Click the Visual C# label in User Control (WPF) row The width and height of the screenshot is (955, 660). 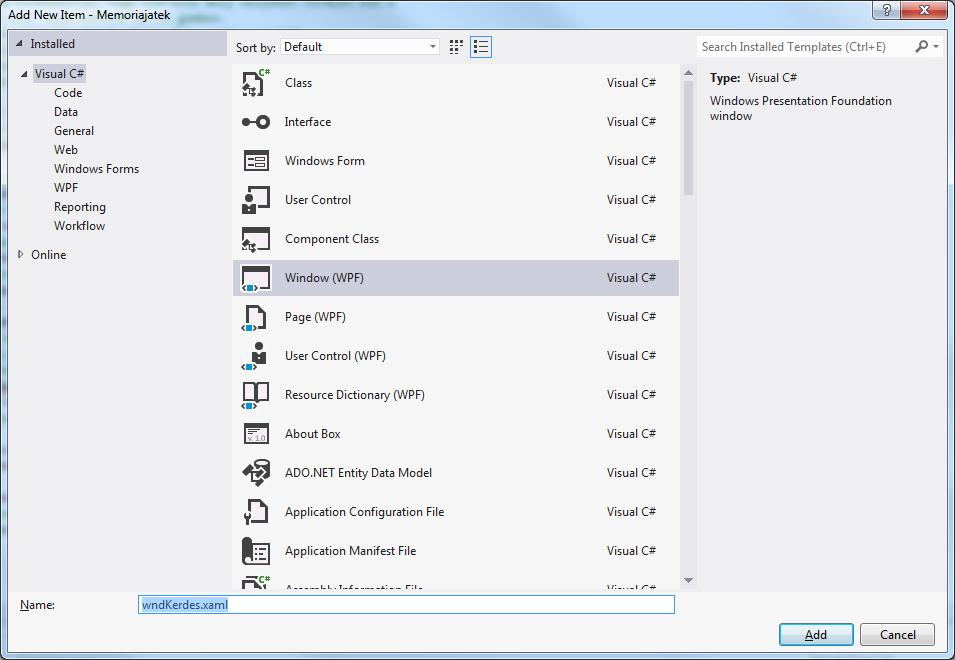(631, 356)
